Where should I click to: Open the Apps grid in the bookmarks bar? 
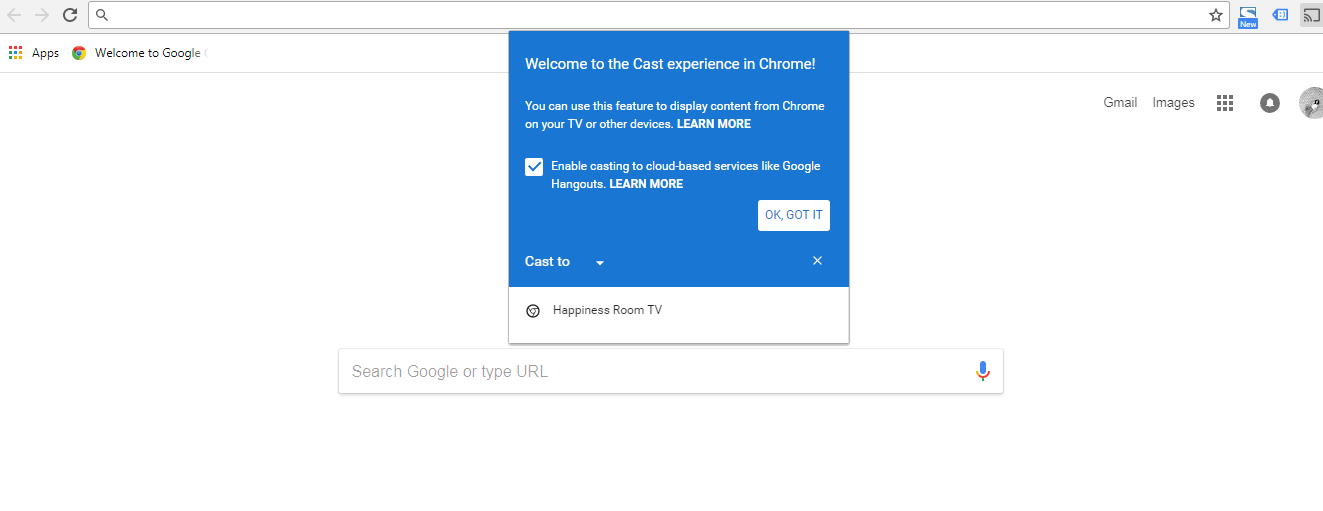(x=34, y=53)
